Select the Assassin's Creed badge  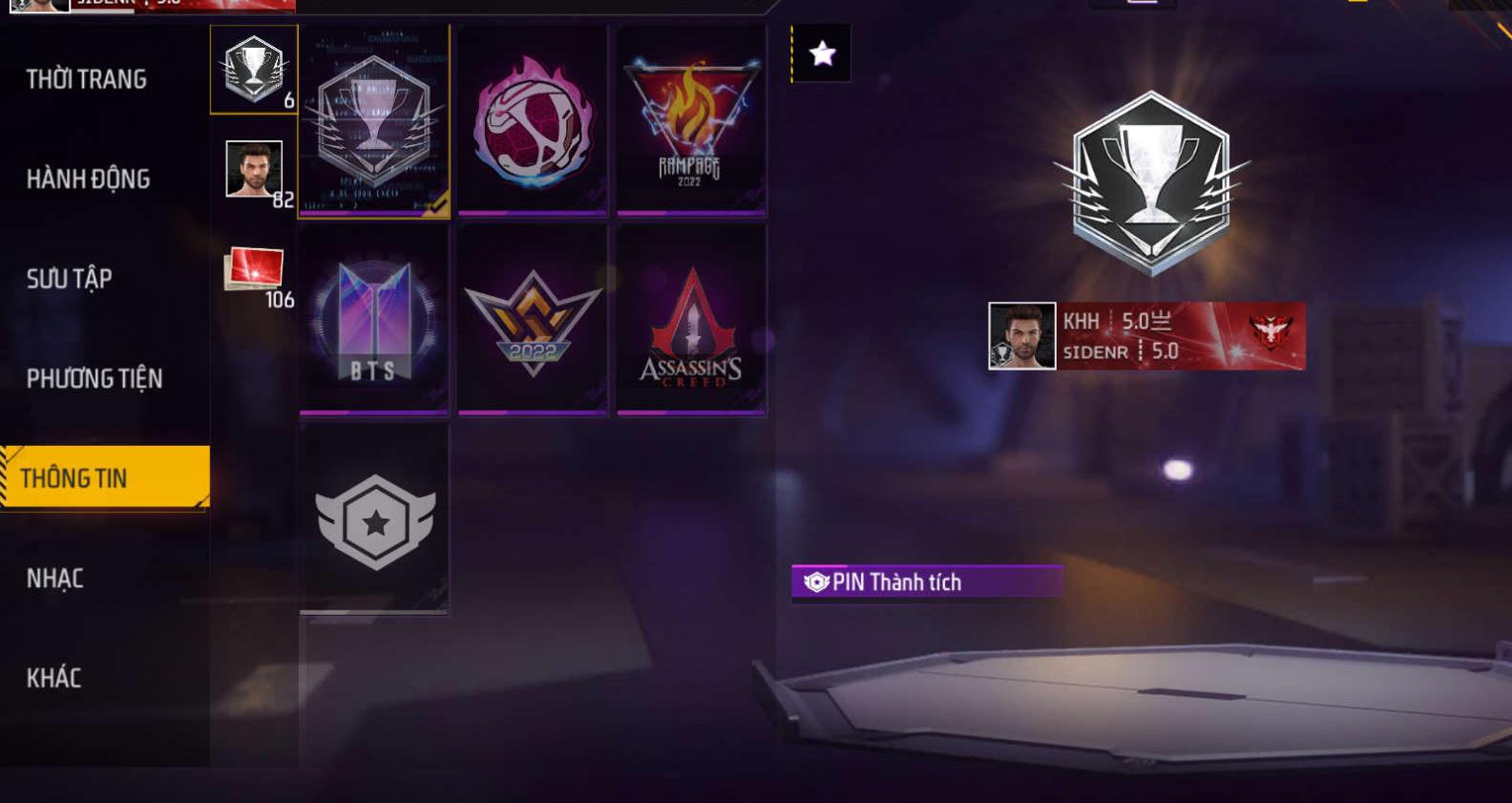[x=691, y=320]
